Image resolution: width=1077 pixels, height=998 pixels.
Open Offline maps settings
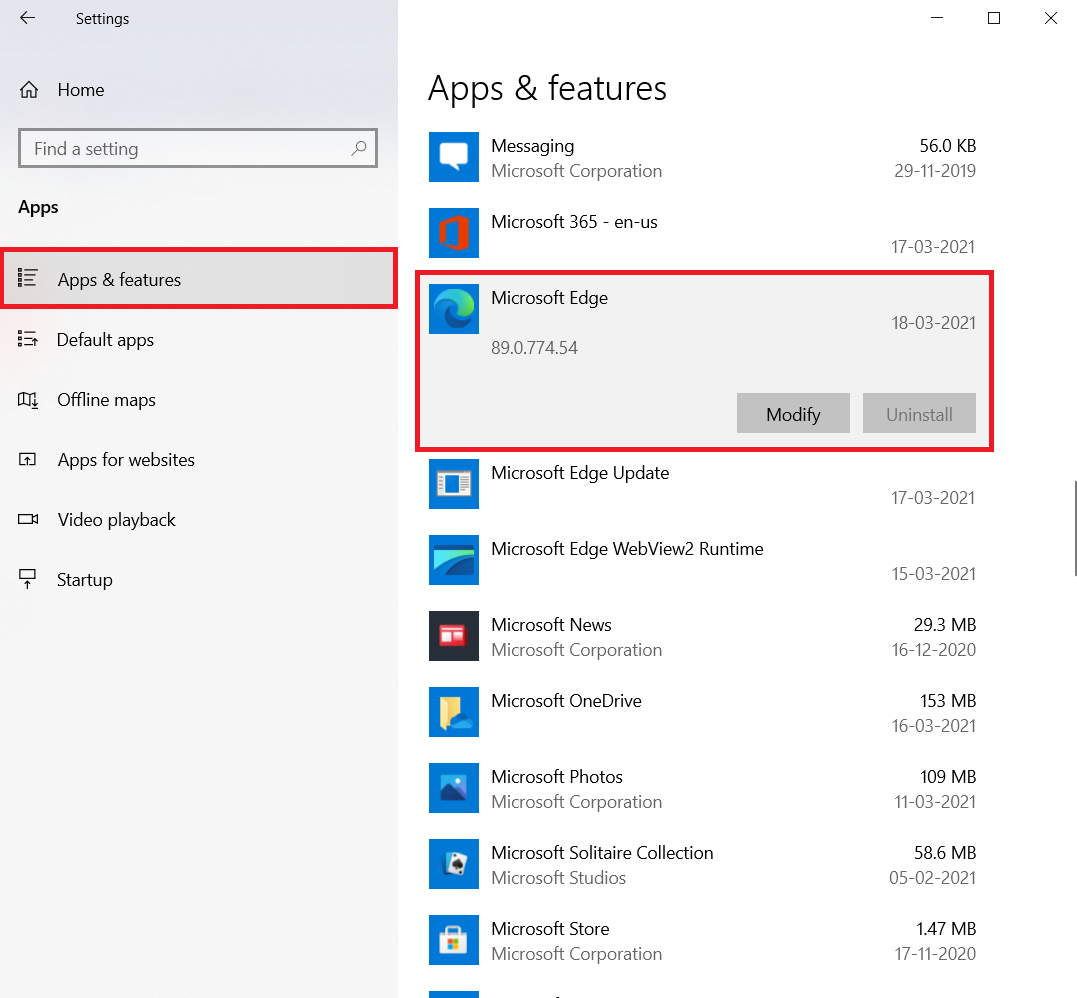(x=199, y=399)
